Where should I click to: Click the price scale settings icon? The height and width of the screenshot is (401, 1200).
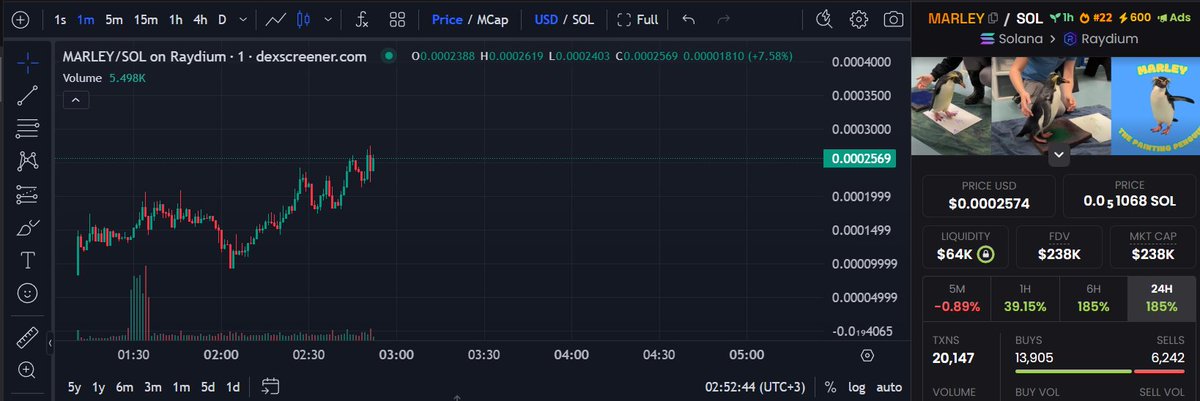click(867, 355)
